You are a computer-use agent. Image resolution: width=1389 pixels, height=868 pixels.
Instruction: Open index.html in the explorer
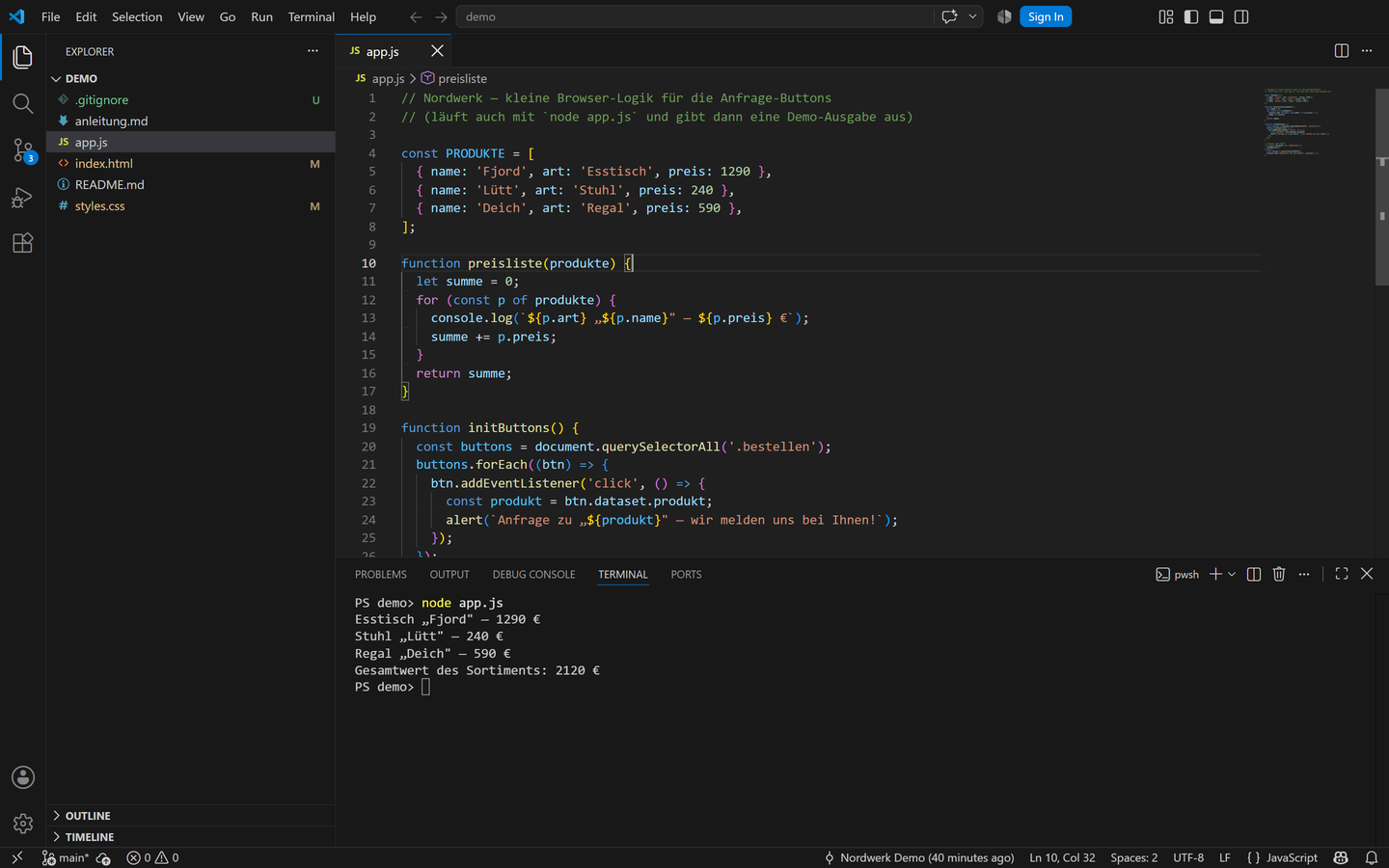click(191, 163)
